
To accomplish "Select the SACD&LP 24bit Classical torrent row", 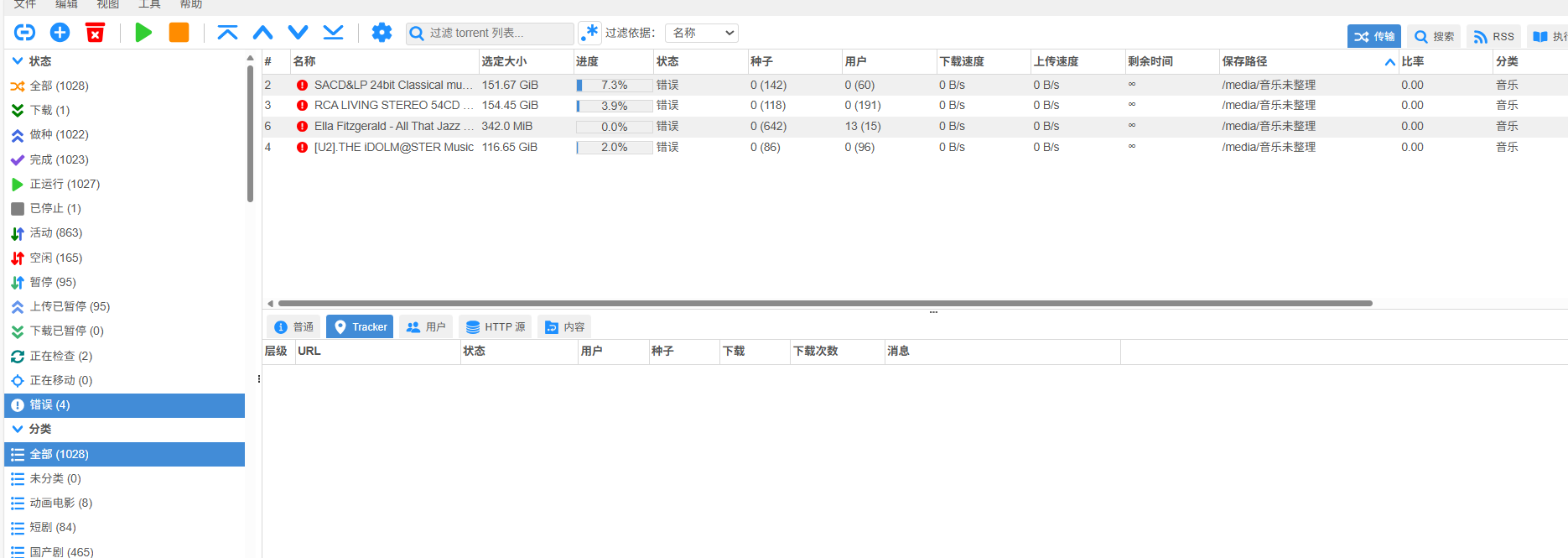I will tap(915, 85).
